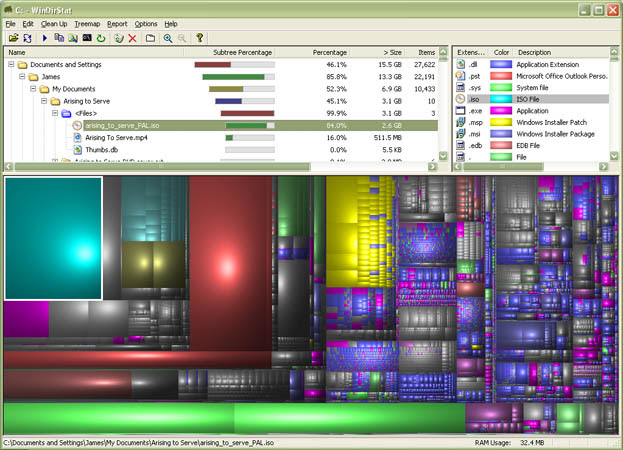Click the yellow .msp color swatch
623x450 pixels.
point(501,122)
